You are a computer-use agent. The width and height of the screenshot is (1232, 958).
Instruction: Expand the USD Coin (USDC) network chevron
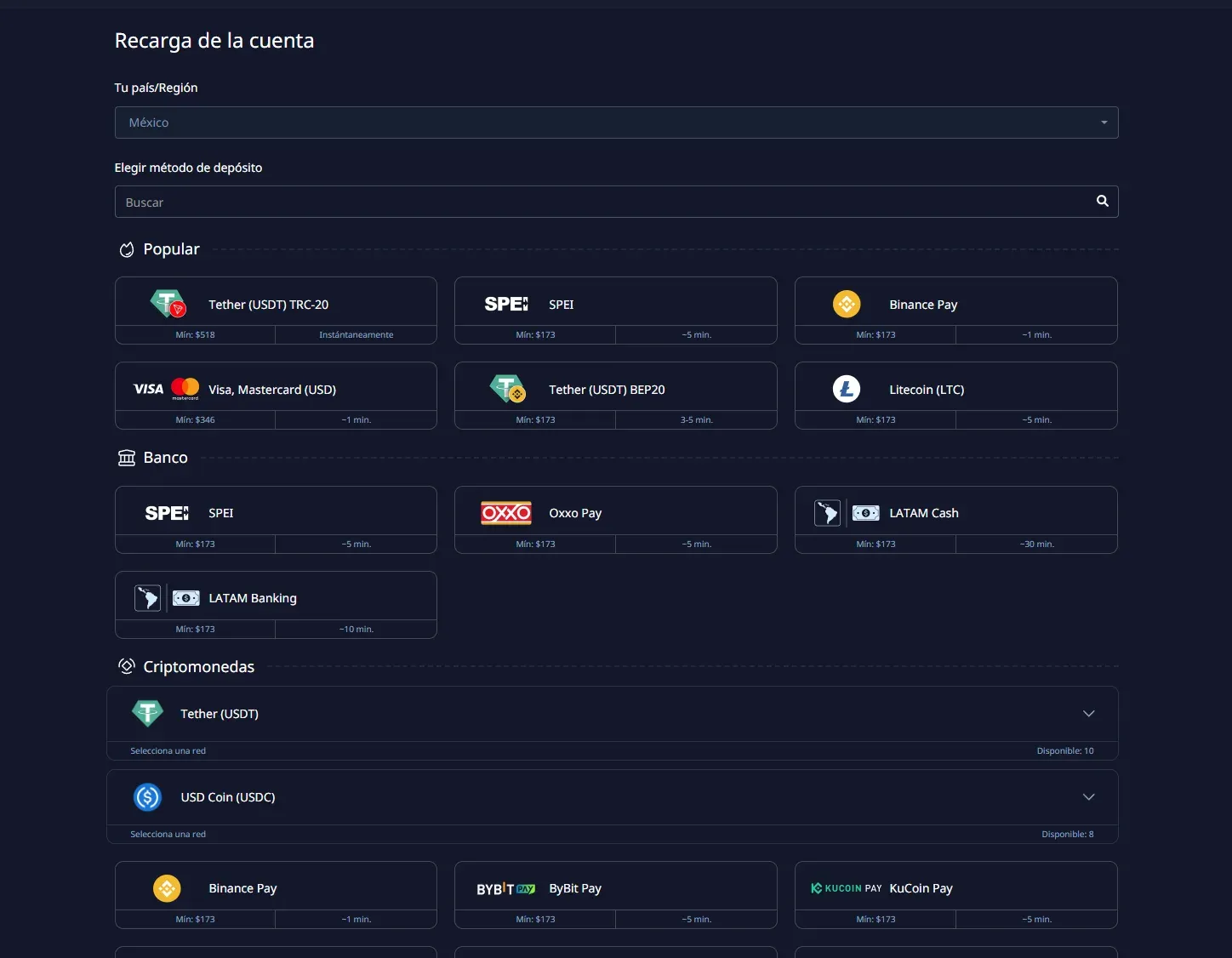(1088, 797)
